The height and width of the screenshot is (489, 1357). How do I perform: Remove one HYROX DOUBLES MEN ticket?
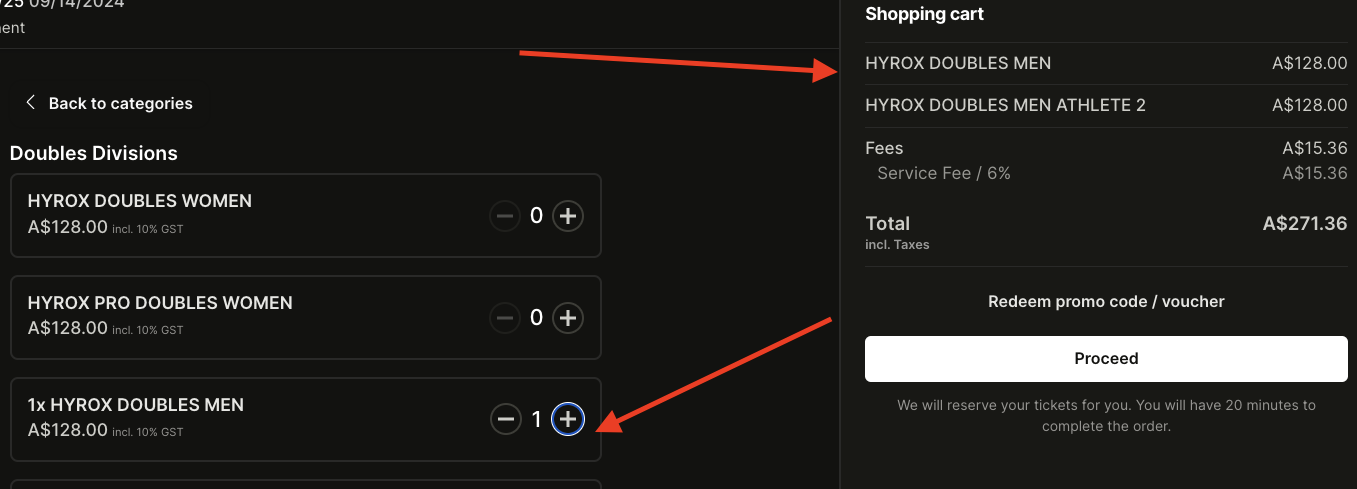tap(506, 419)
